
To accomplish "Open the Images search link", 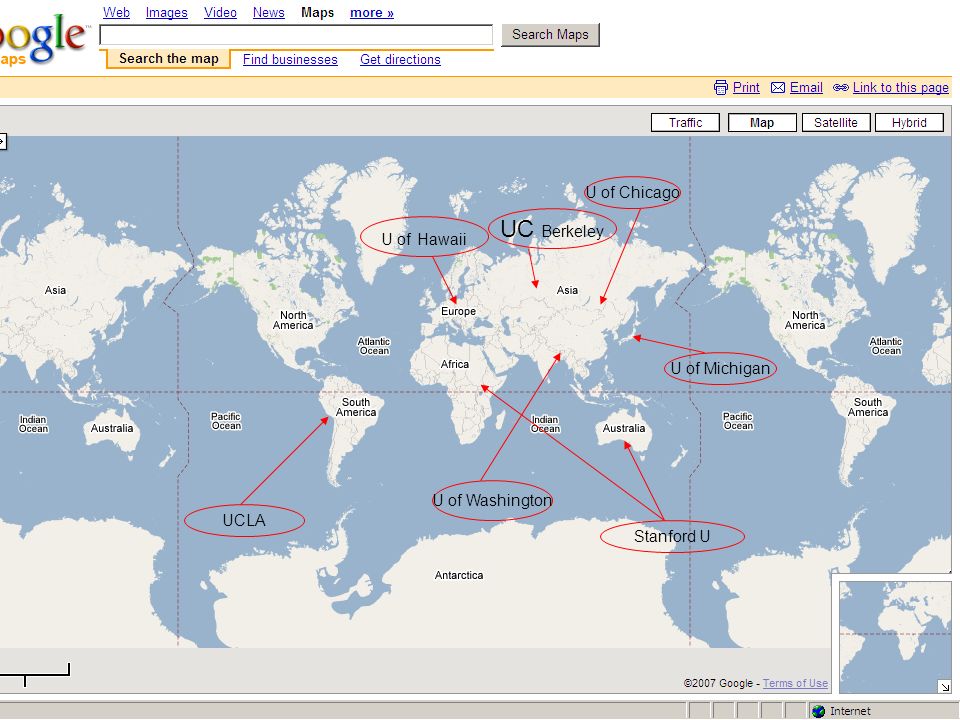I will 167,12.
